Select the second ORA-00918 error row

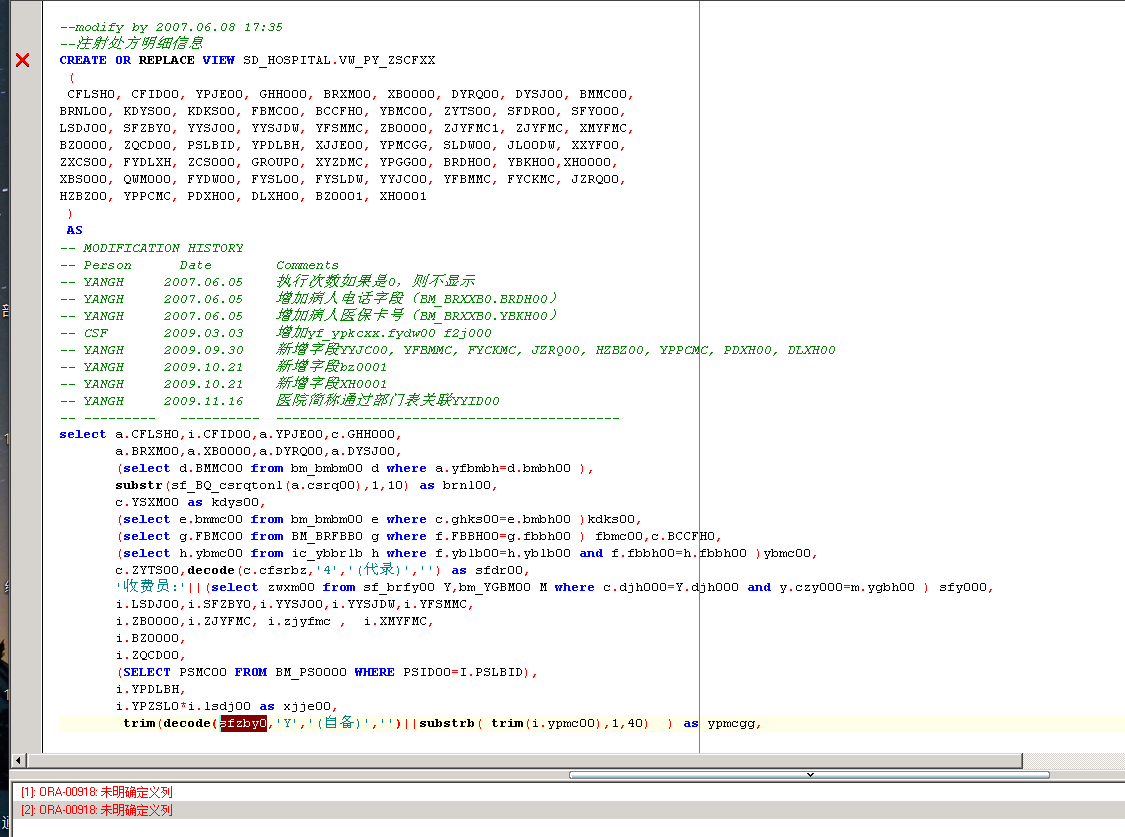[96, 810]
